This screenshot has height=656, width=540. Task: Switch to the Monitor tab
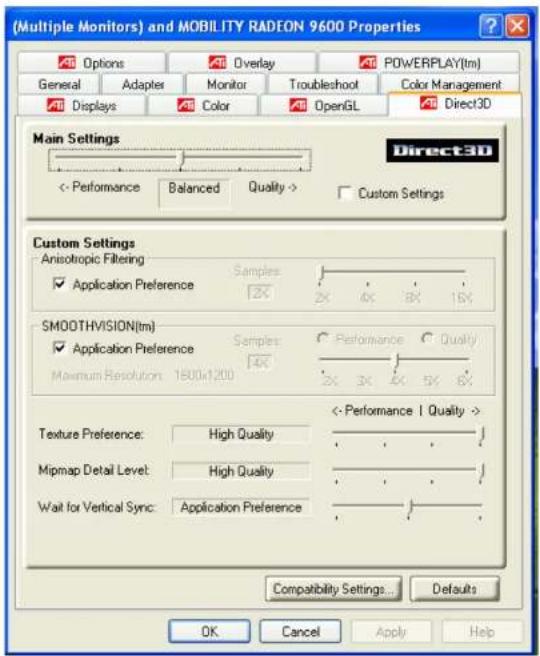click(x=226, y=84)
